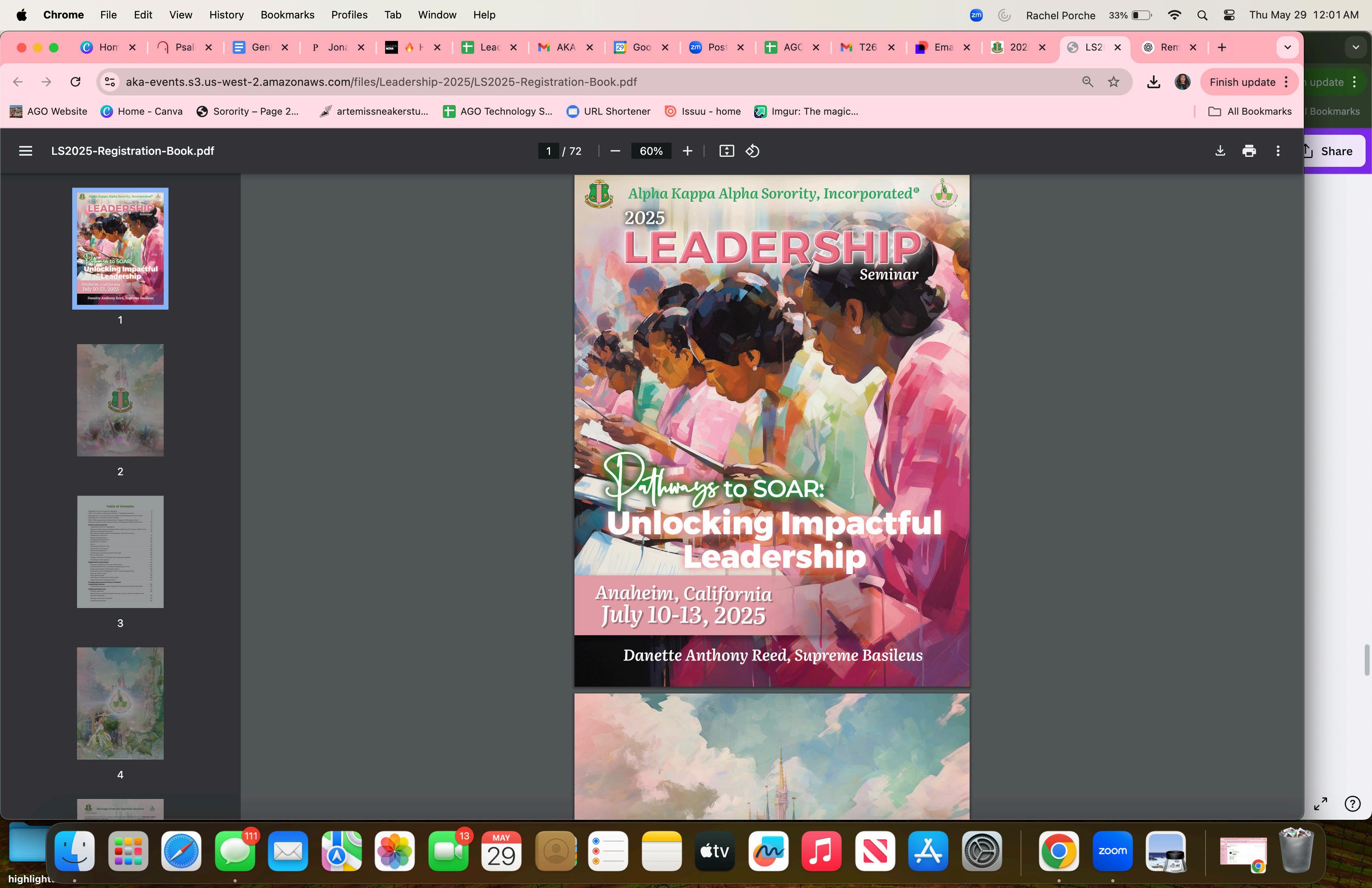Select page 3 thumbnail in sidebar

coord(120,552)
